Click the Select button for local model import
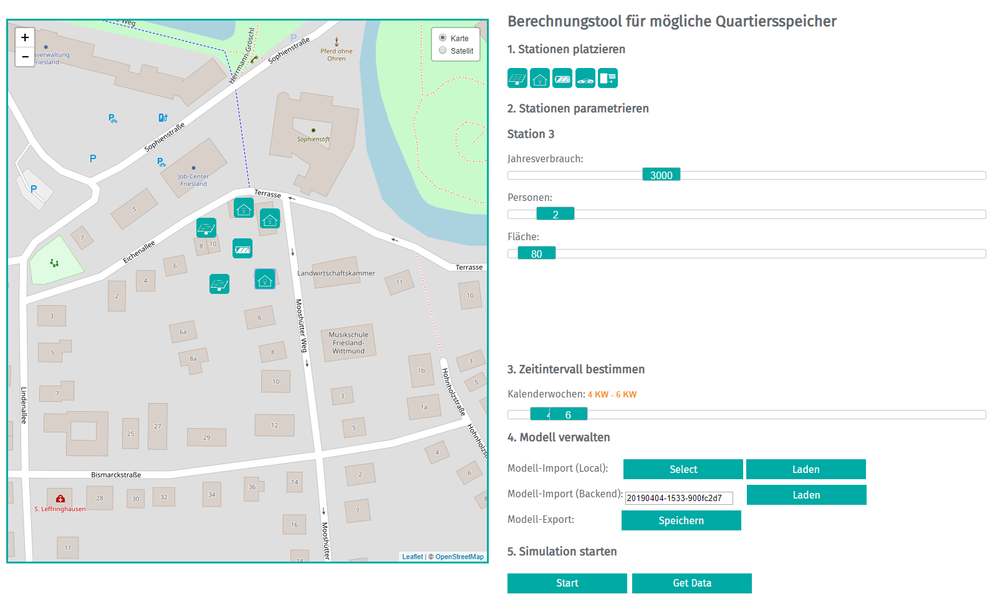 tap(683, 470)
